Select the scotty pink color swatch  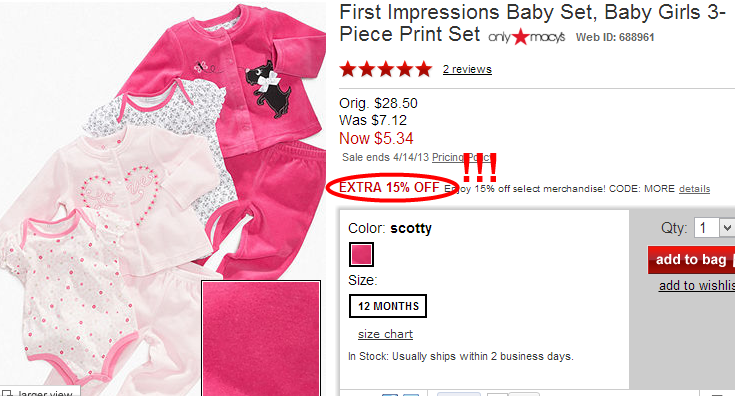coord(361,254)
